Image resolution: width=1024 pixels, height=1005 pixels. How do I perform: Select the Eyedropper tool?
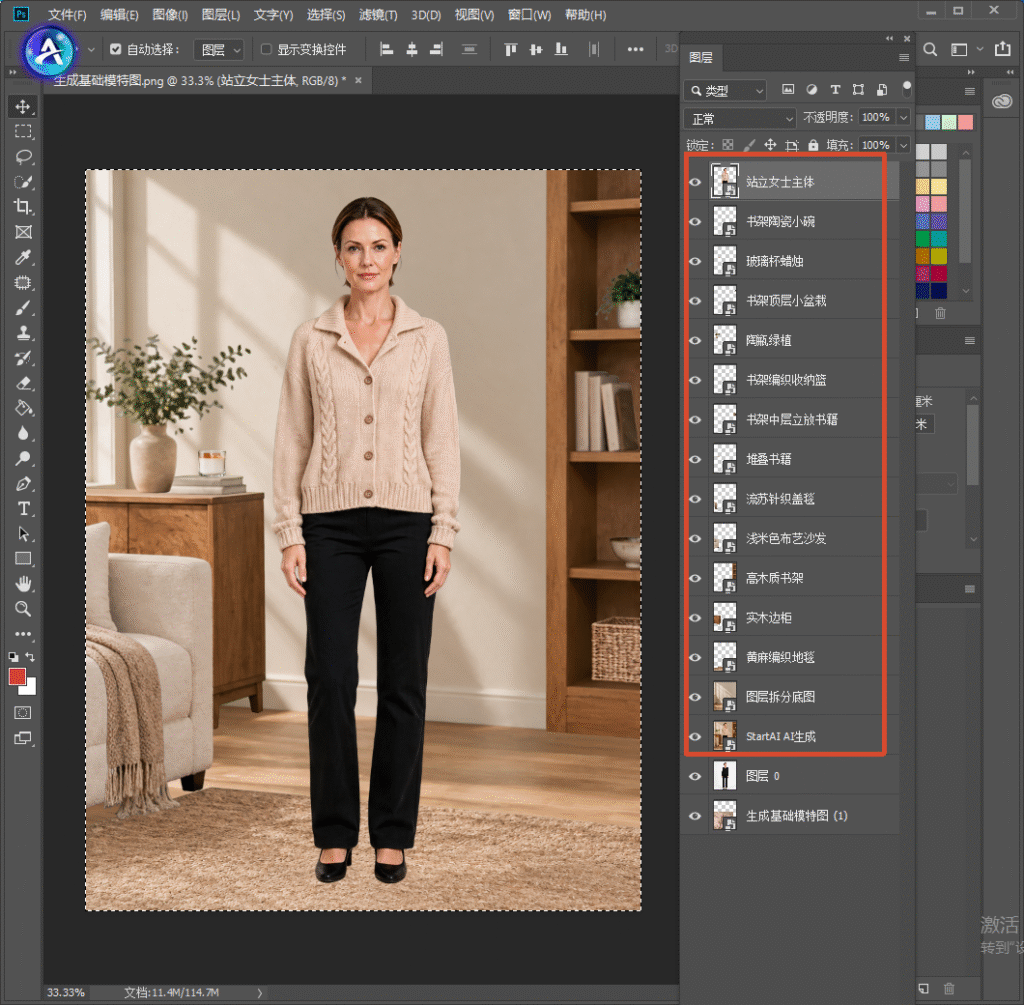(x=23, y=257)
